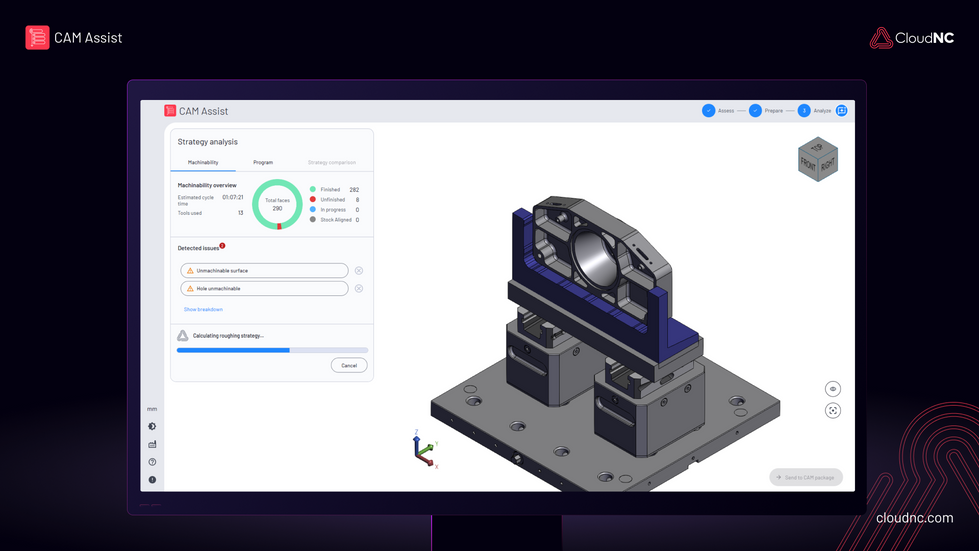Click the CloudNC logo at top right

coord(912,38)
